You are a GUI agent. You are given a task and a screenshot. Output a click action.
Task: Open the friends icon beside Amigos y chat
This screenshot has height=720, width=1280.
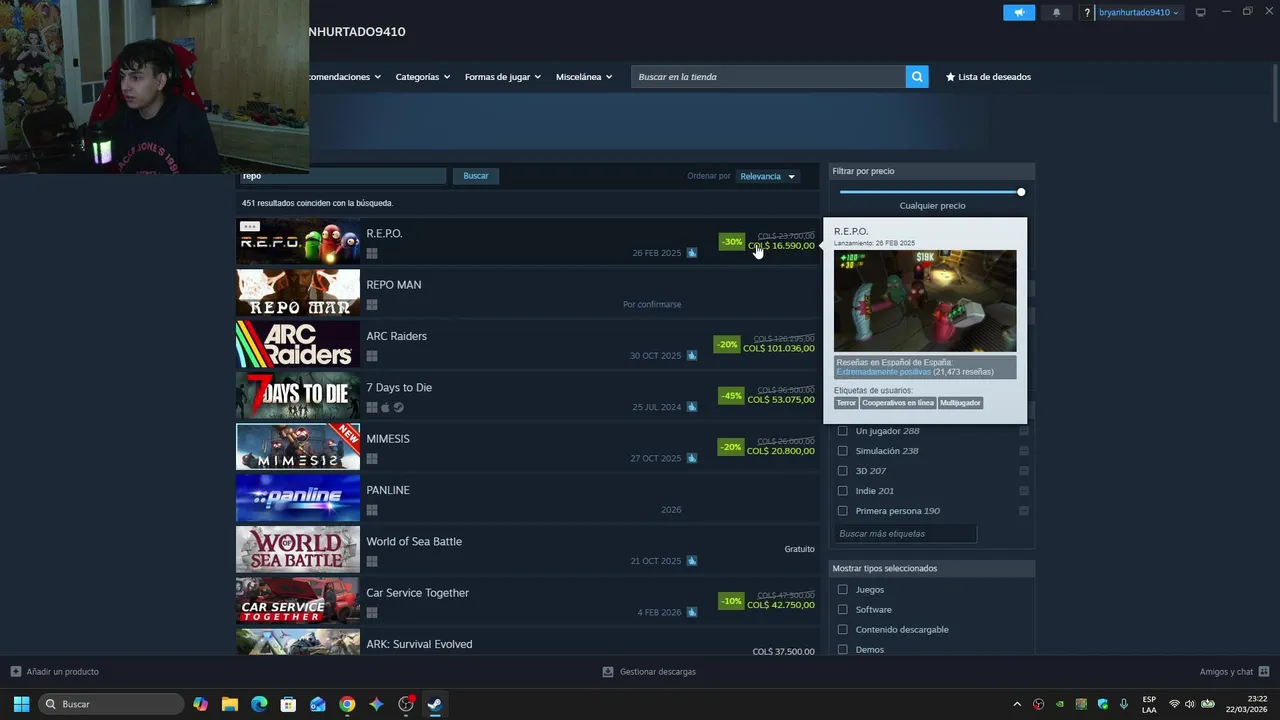click(1264, 672)
